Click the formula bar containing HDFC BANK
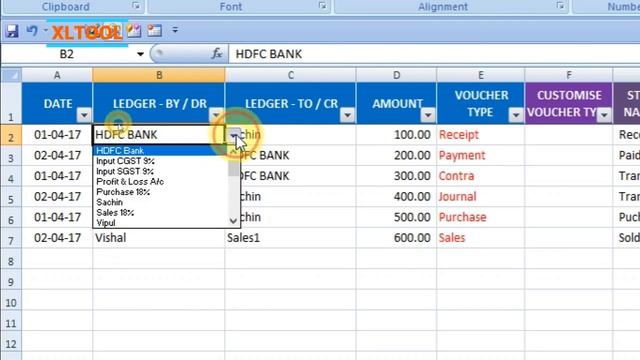This screenshot has width=640, height=360. pyautogui.click(x=434, y=54)
